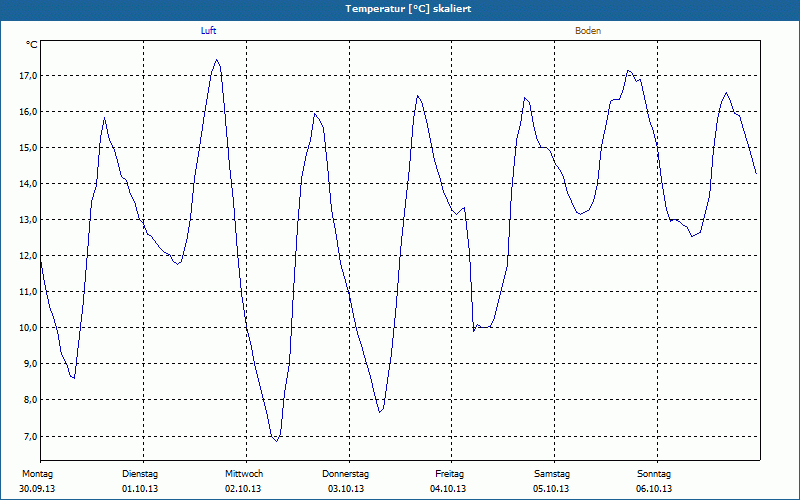Click the Montag day label

(37, 474)
